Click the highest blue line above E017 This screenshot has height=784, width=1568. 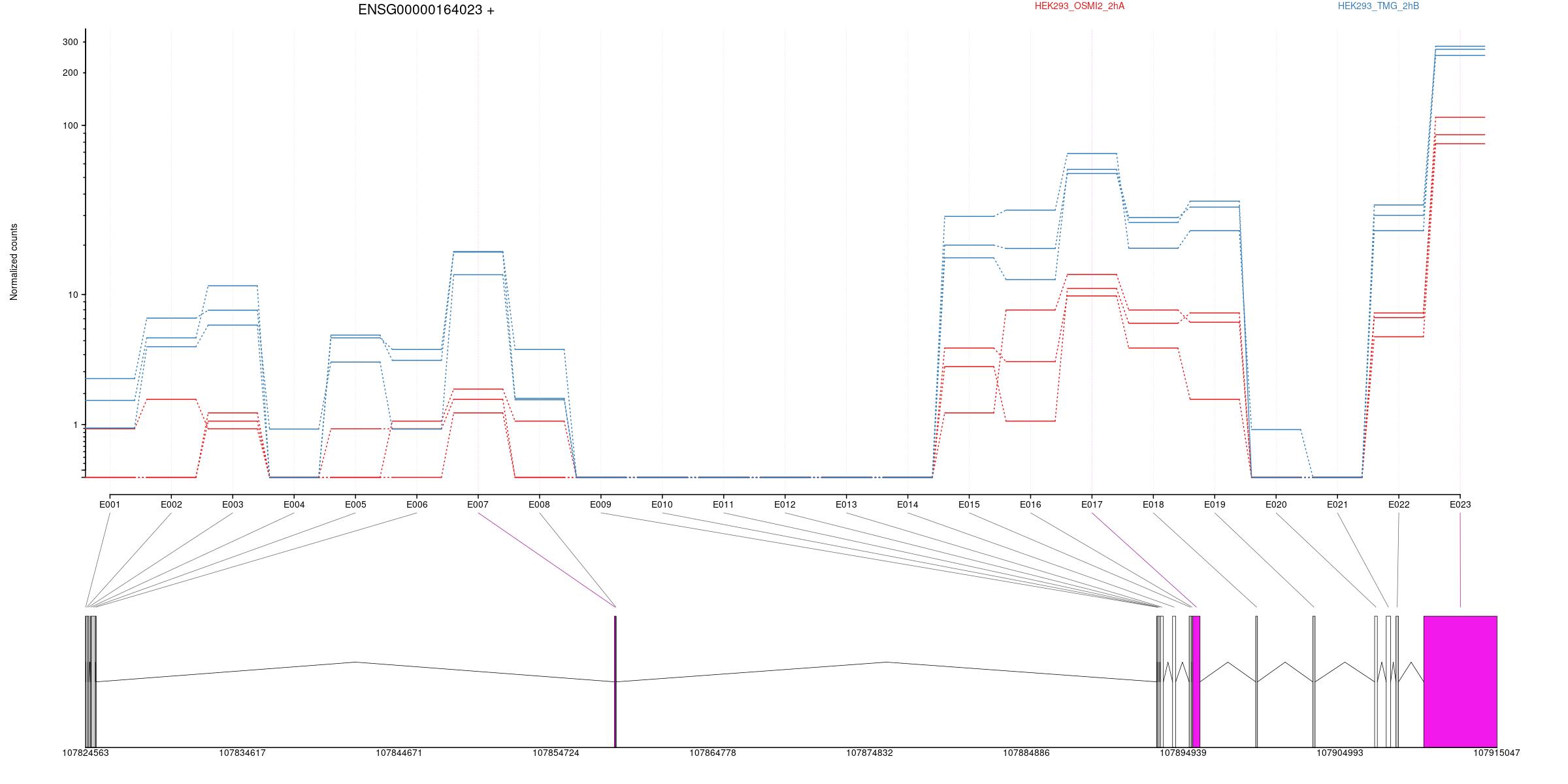pos(1092,154)
